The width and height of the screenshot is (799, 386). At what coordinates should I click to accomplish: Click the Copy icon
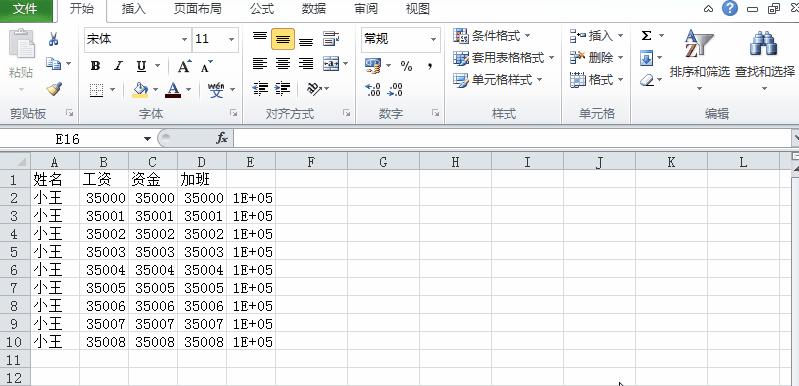coord(54,64)
